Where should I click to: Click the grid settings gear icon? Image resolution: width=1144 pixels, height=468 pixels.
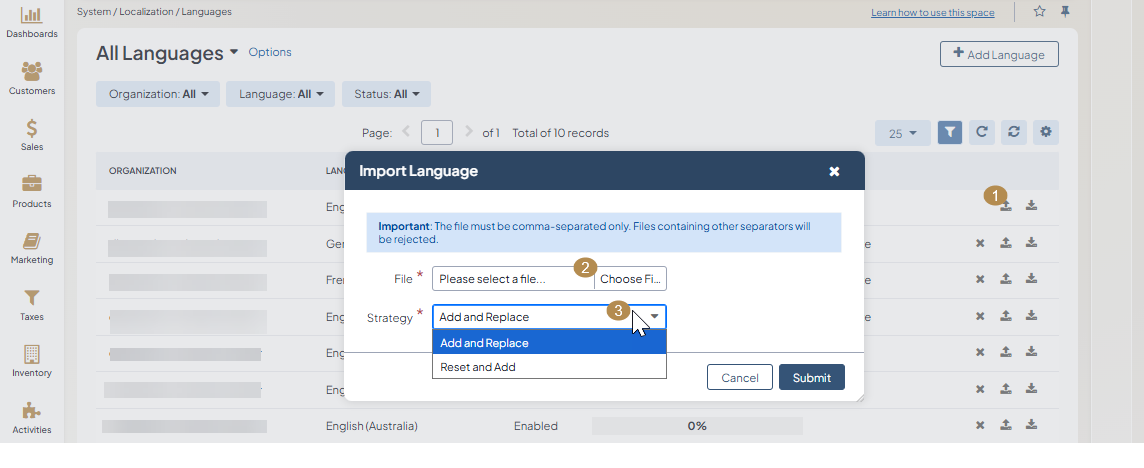1046,133
